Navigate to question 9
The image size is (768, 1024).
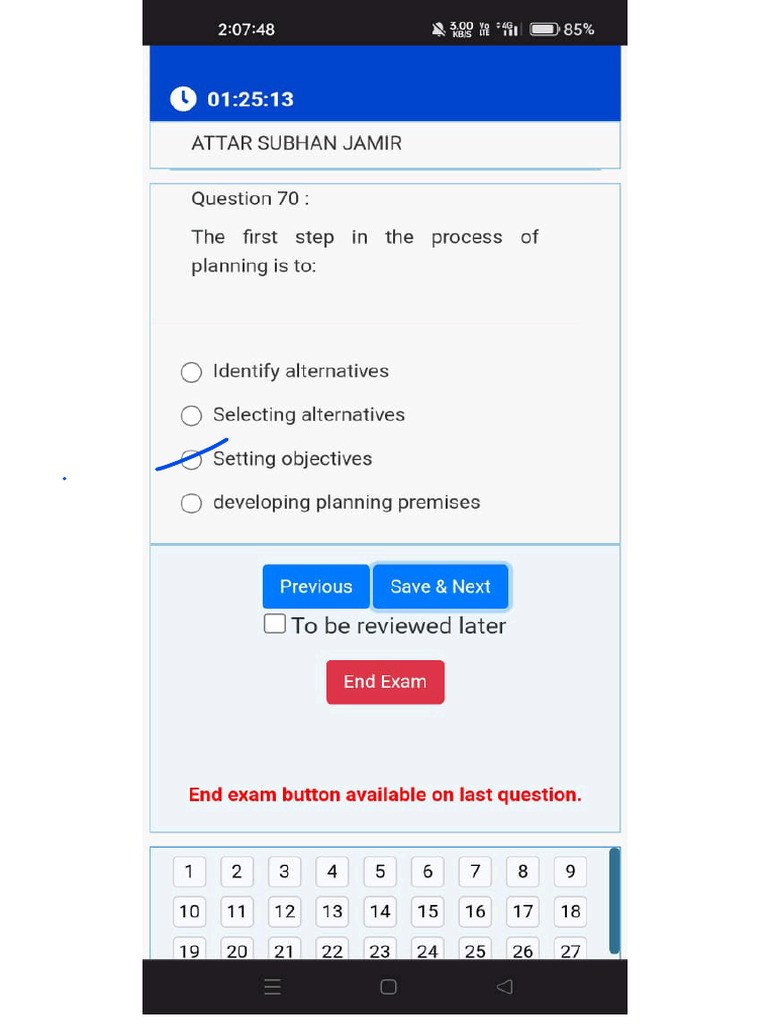[571, 872]
